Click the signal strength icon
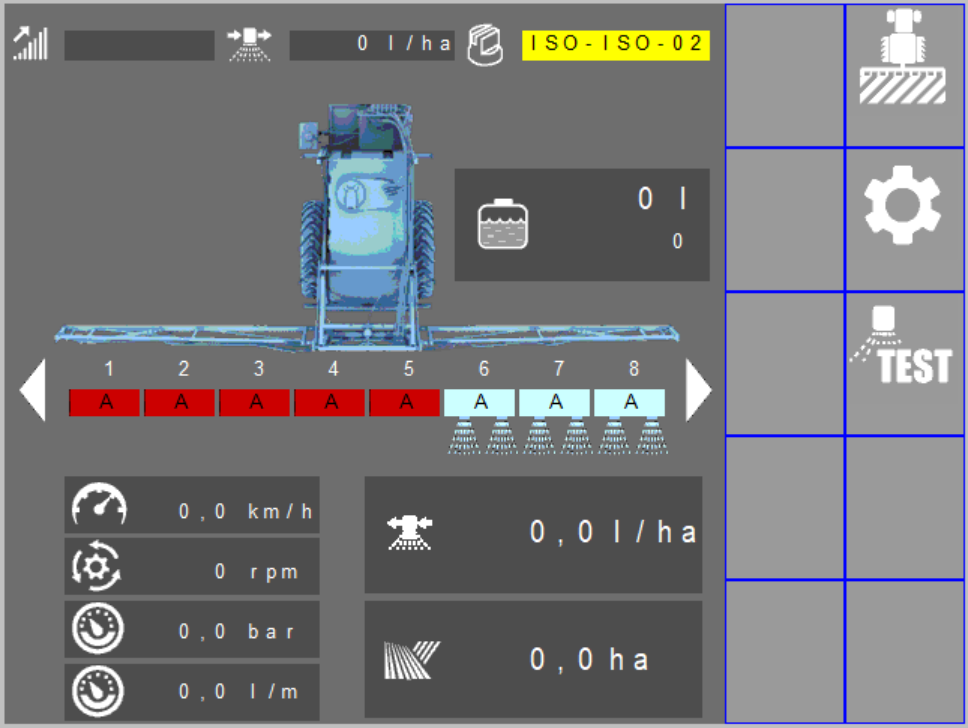The image size is (968, 728). [30, 44]
